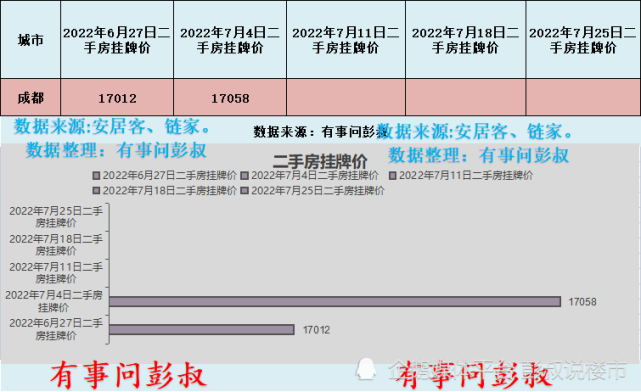Select the 2022年7月18日二手房挂牌价 column header
Viewport: 641px width, 392px height.
click(x=466, y=40)
